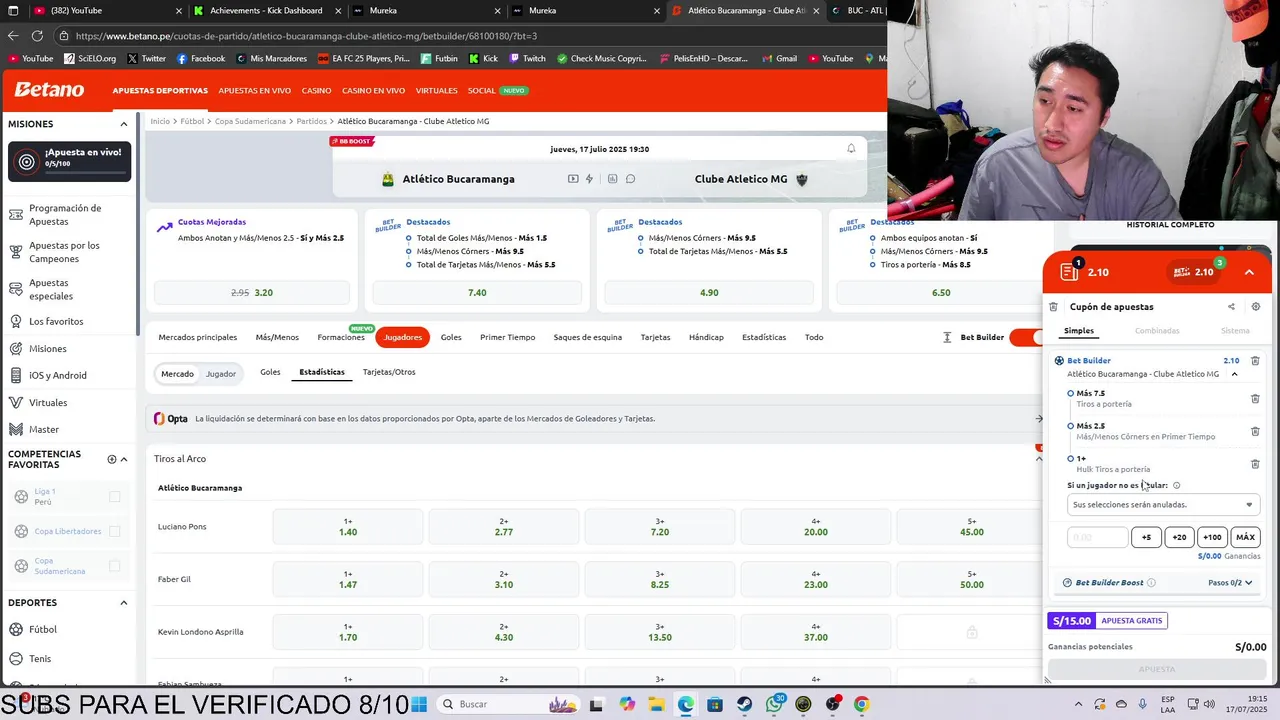Share the bet slip coupon
This screenshot has height=720, width=1280.
click(x=1231, y=307)
